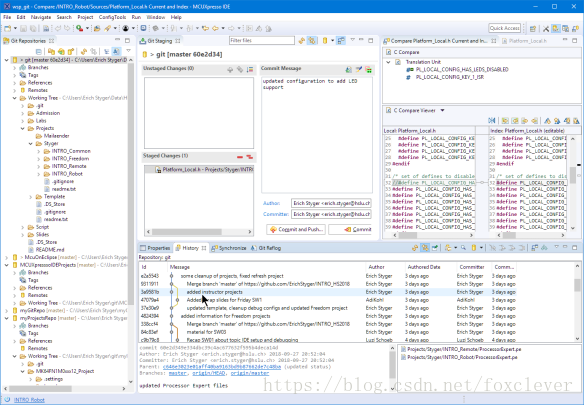
Task: Open the parent commit hash link
Action: pos(222,367)
